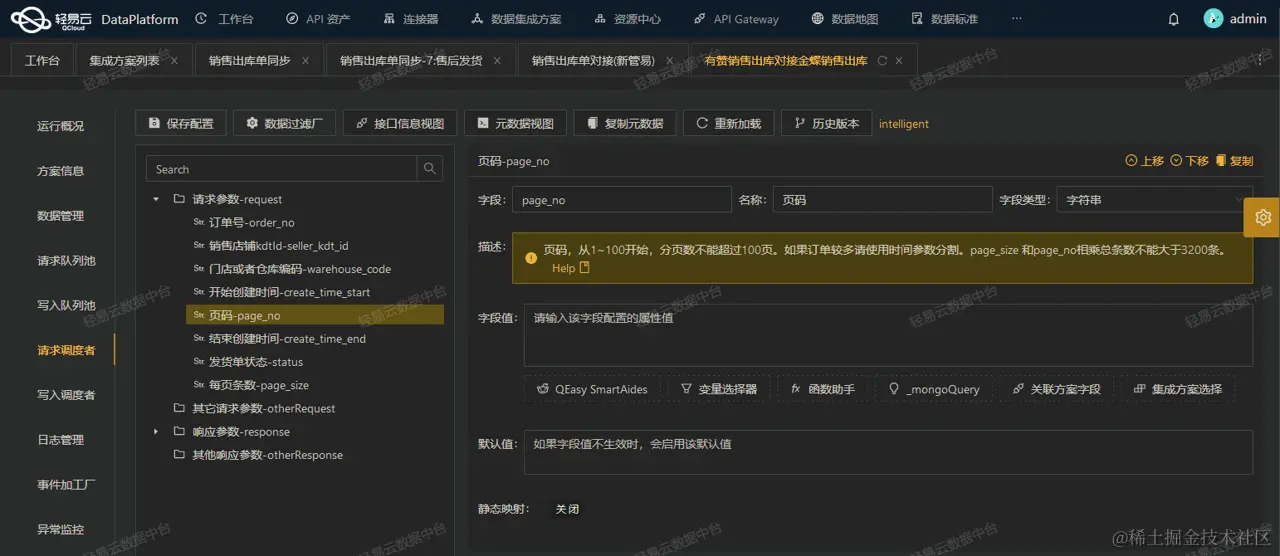
Task: Collapse the 请求参数-request tree node
Action: (x=156, y=199)
